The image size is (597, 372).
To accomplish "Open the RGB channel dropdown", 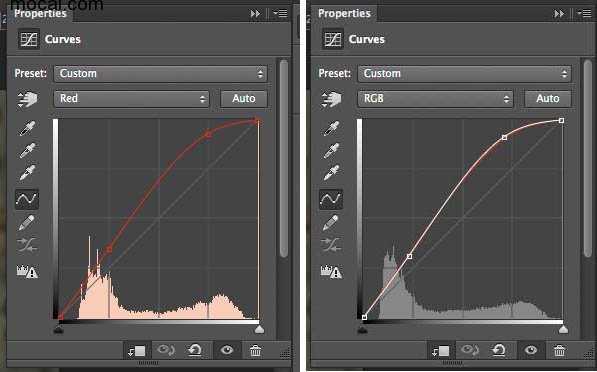I will [x=435, y=99].
